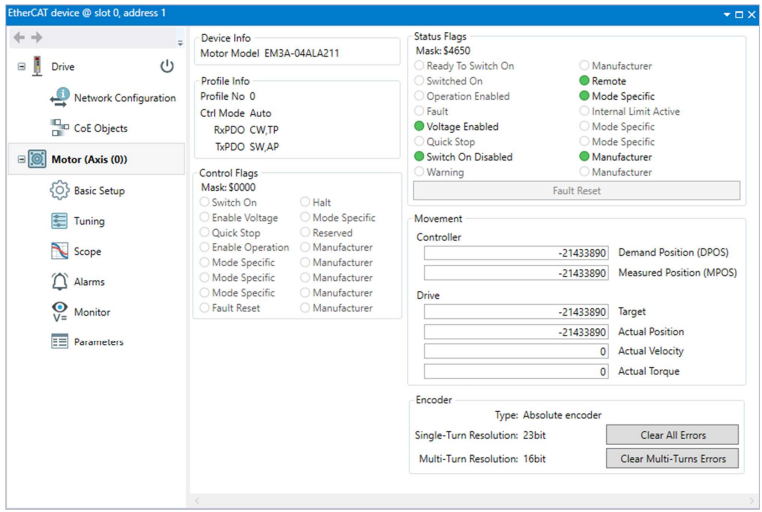Screen dimensions: 762x512
Task: Click the Actual Position field
Action: [516, 332]
